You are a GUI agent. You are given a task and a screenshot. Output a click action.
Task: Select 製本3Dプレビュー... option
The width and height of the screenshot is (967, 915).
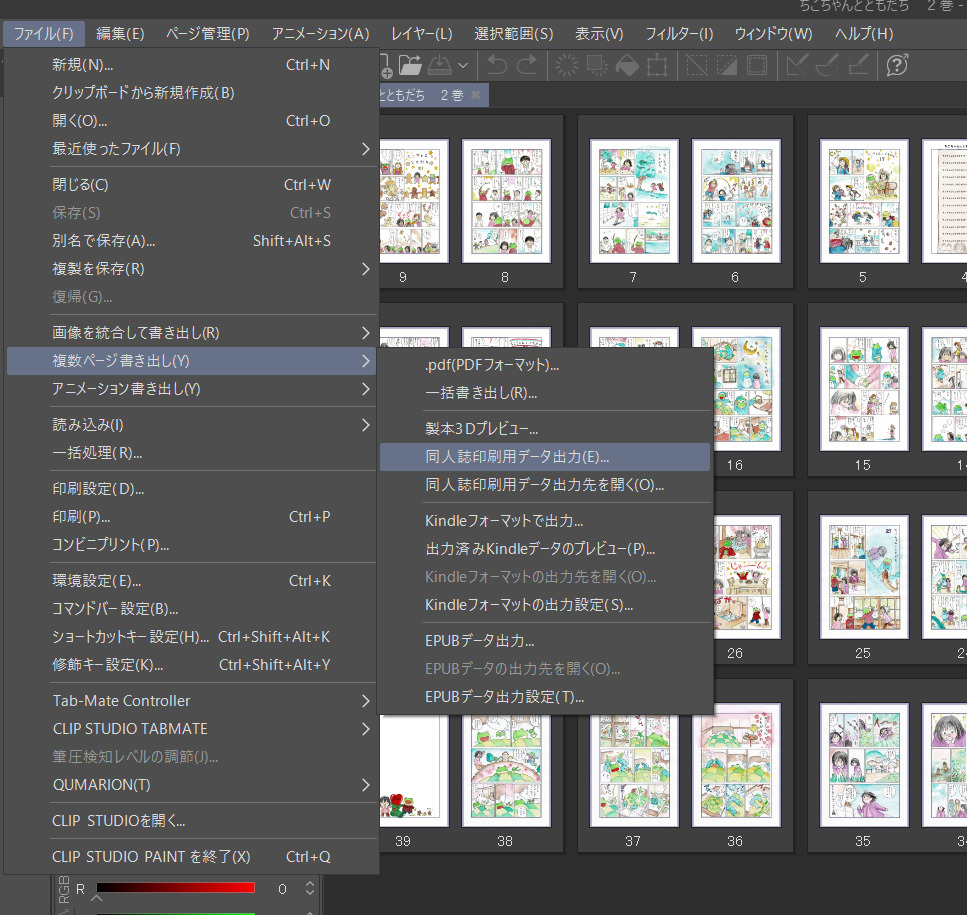[x=545, y=429]
